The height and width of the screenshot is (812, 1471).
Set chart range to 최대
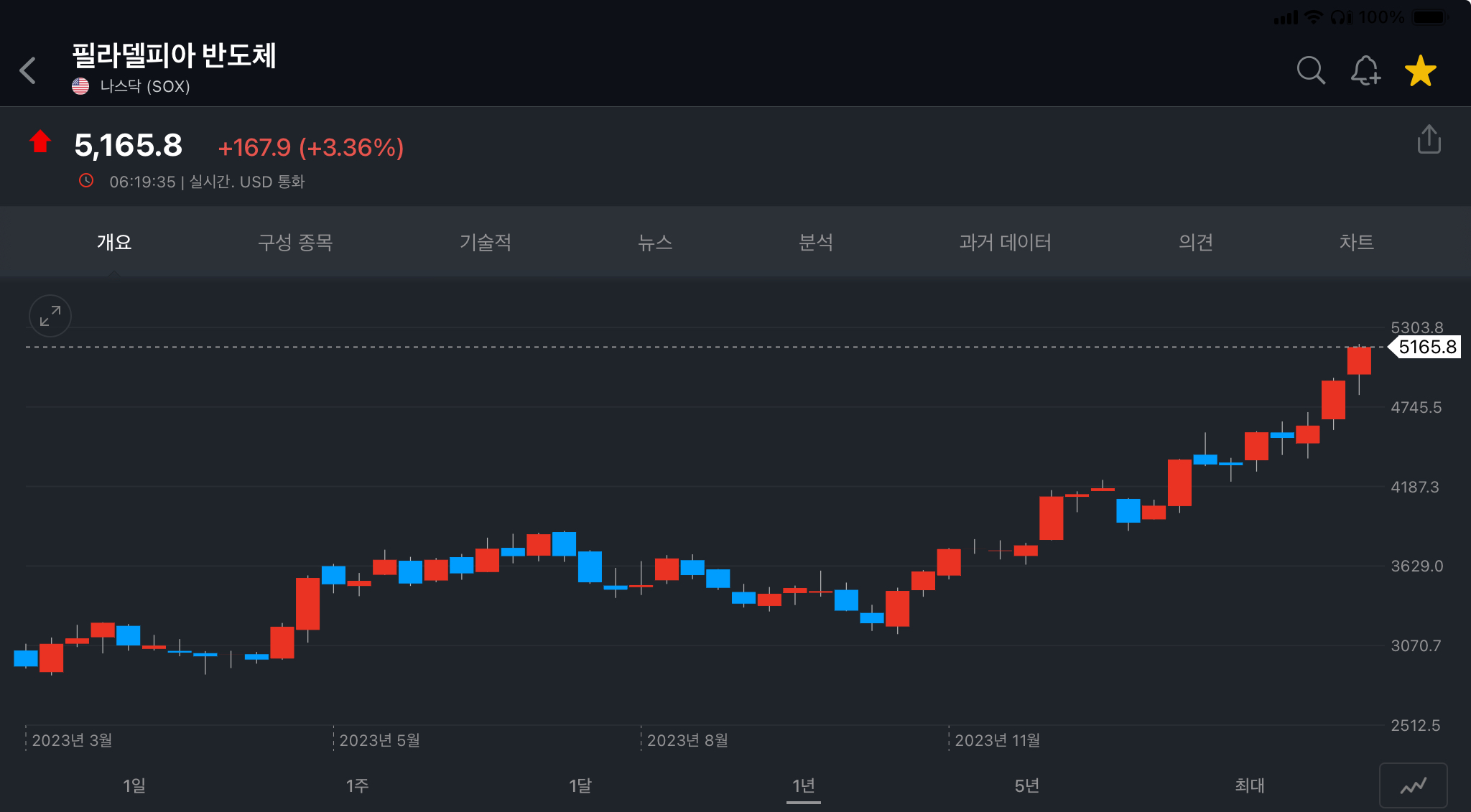coord(1250,785)
